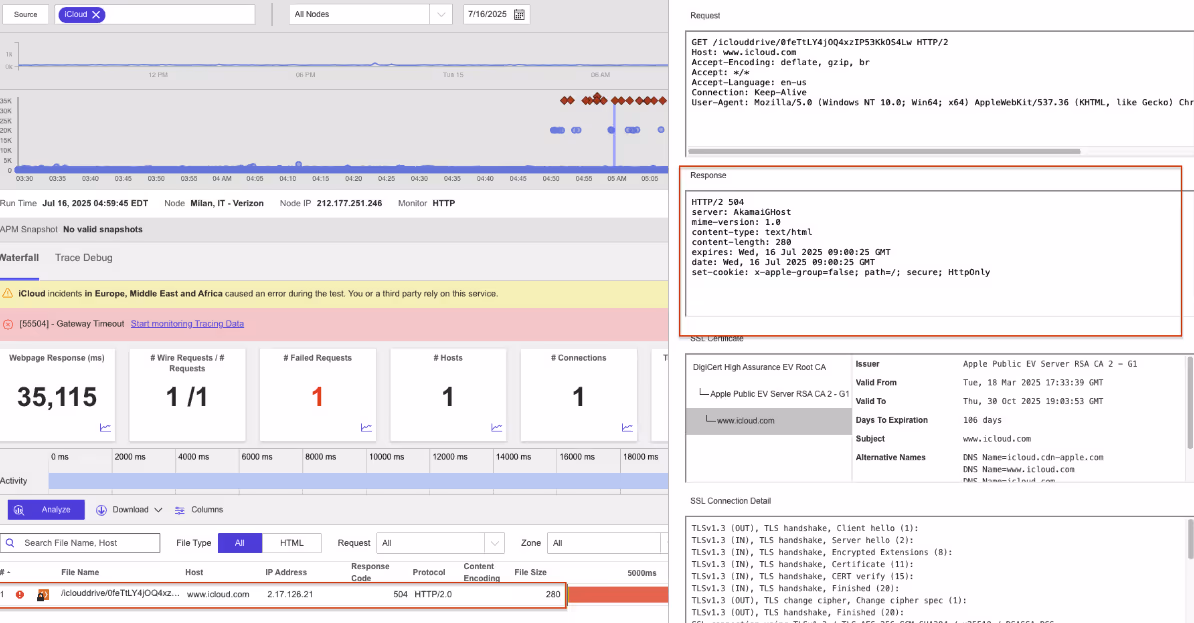Click the Protocol column header
This screenshot has height=623, width=1194.
(x=429, y=573)
